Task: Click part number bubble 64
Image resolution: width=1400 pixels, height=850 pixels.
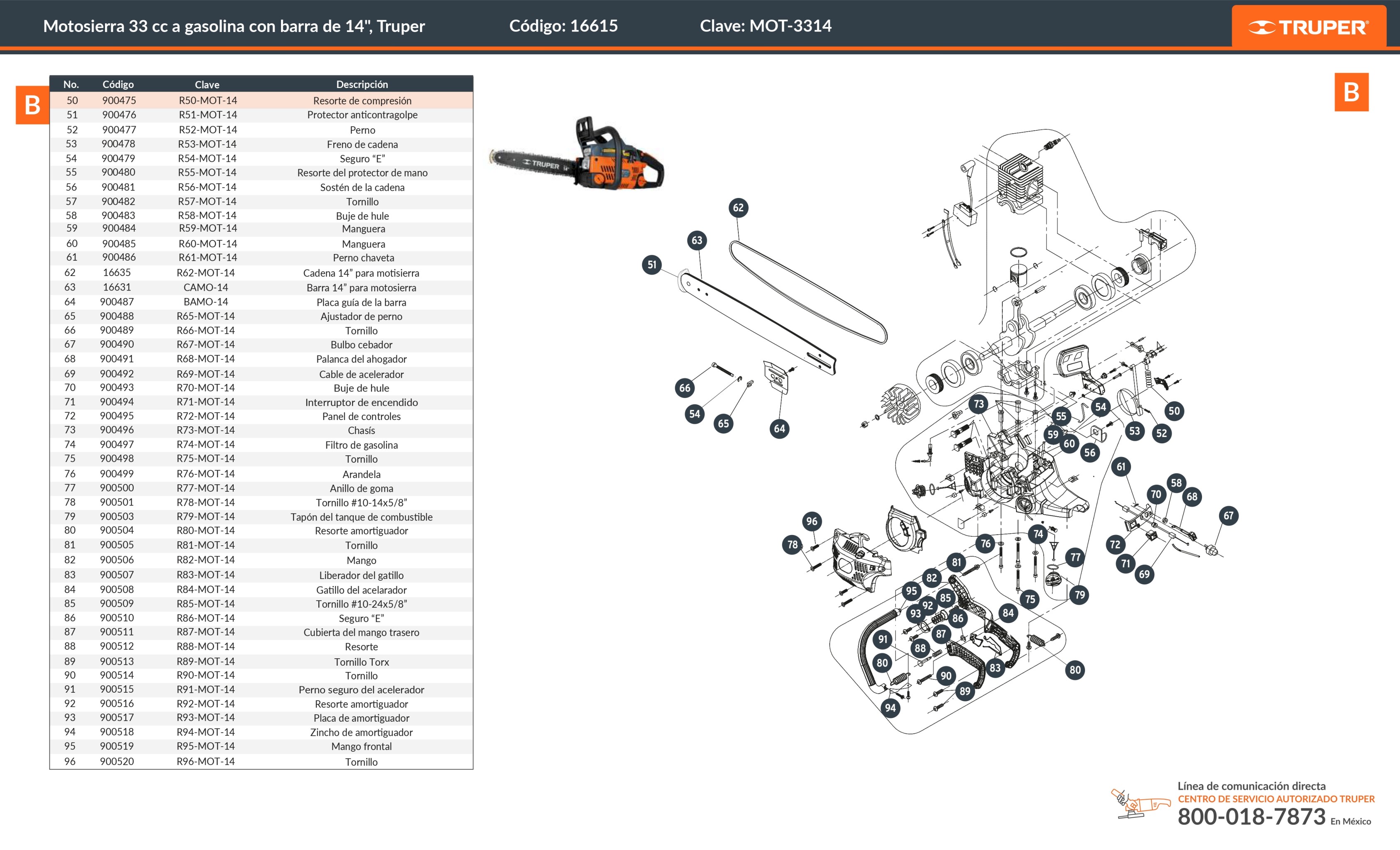Action: tap(779, 428)
